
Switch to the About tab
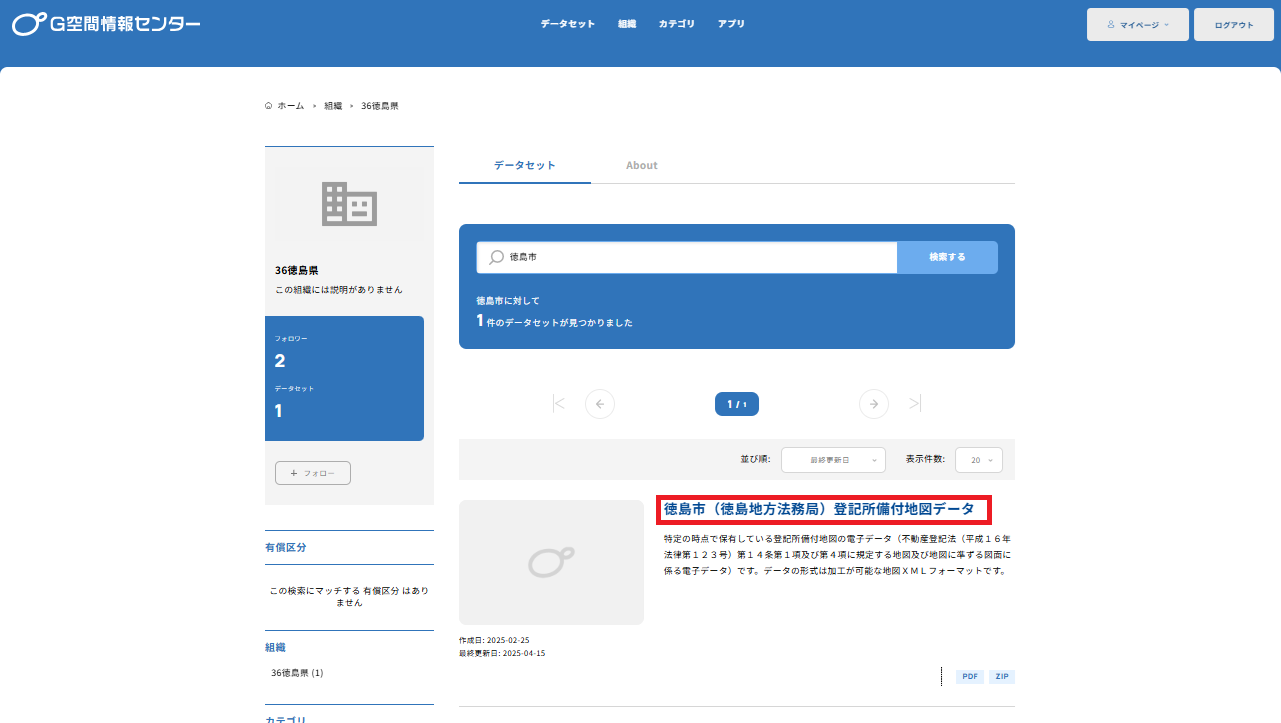tap(642, 165)
